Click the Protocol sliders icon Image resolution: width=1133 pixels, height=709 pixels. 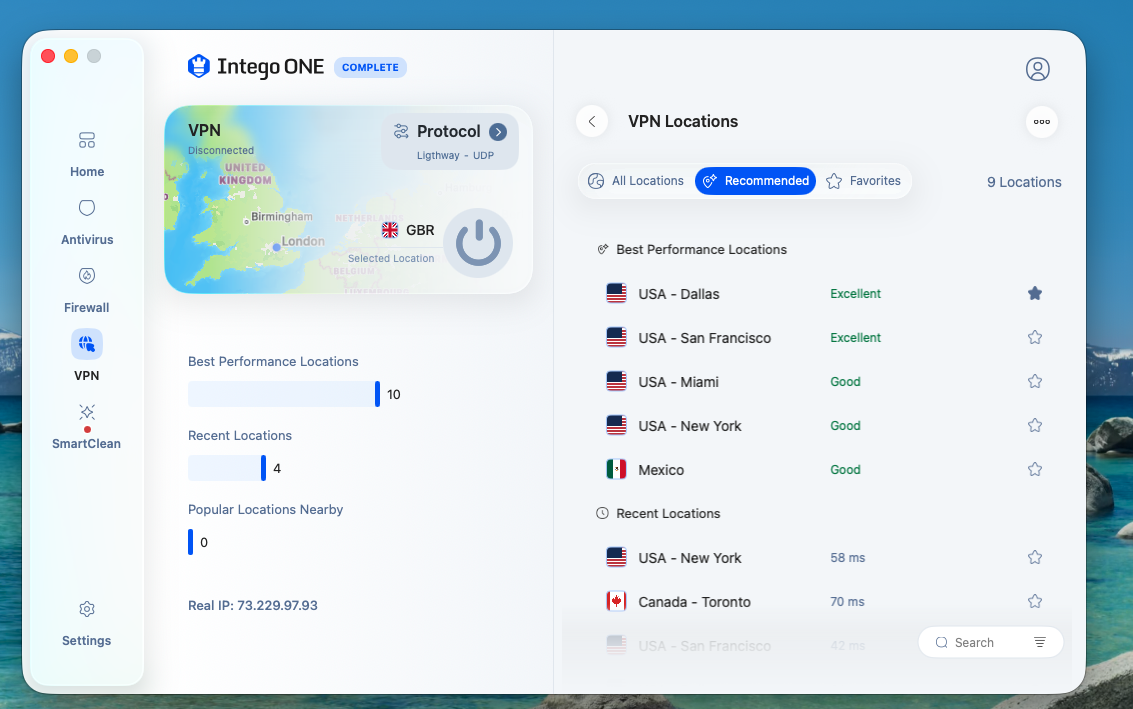[401, 131]
